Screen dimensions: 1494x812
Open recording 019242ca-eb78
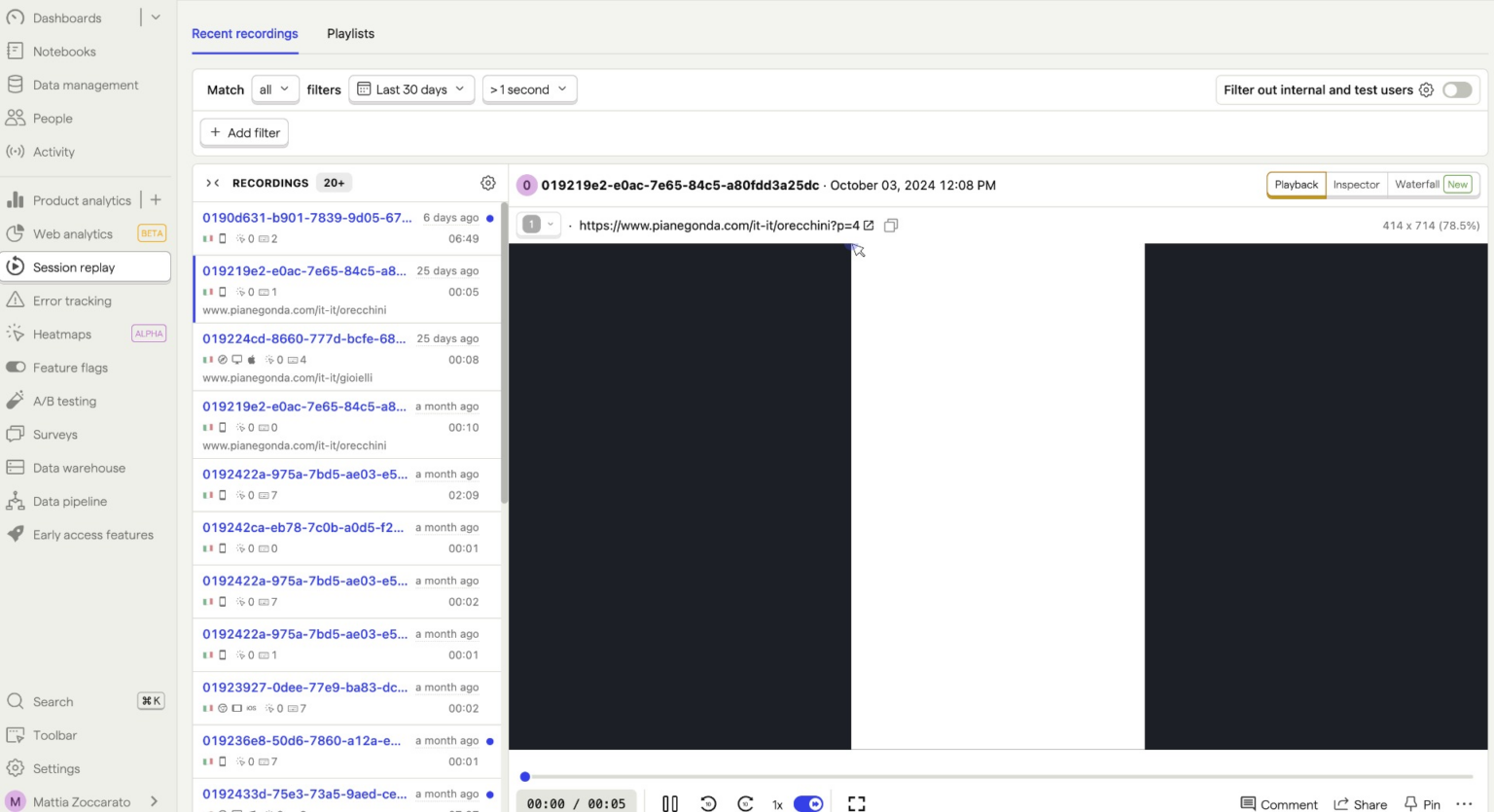pos(346,538)
